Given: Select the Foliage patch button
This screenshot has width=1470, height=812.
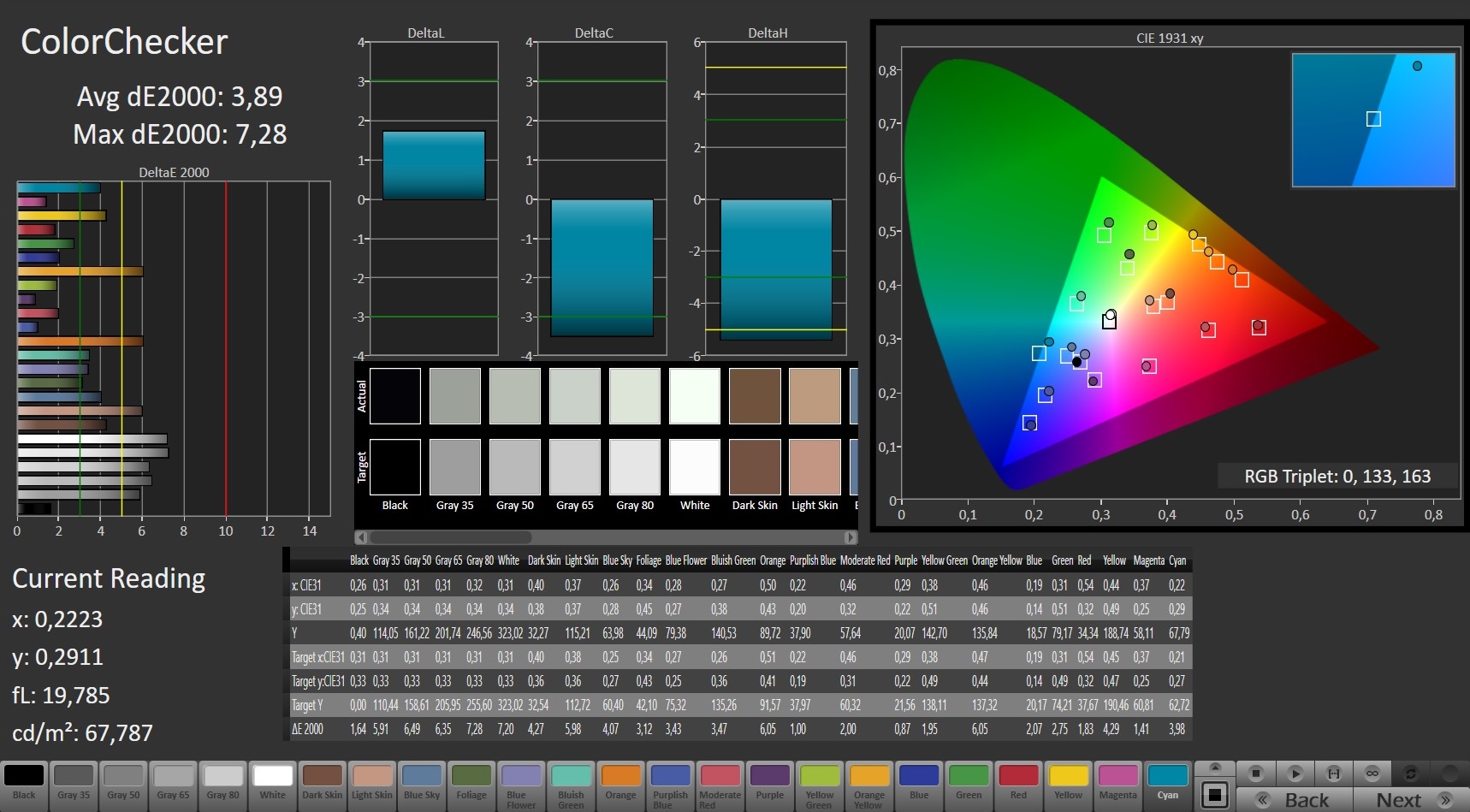Looking at the screenshot, I should (471, 785).
